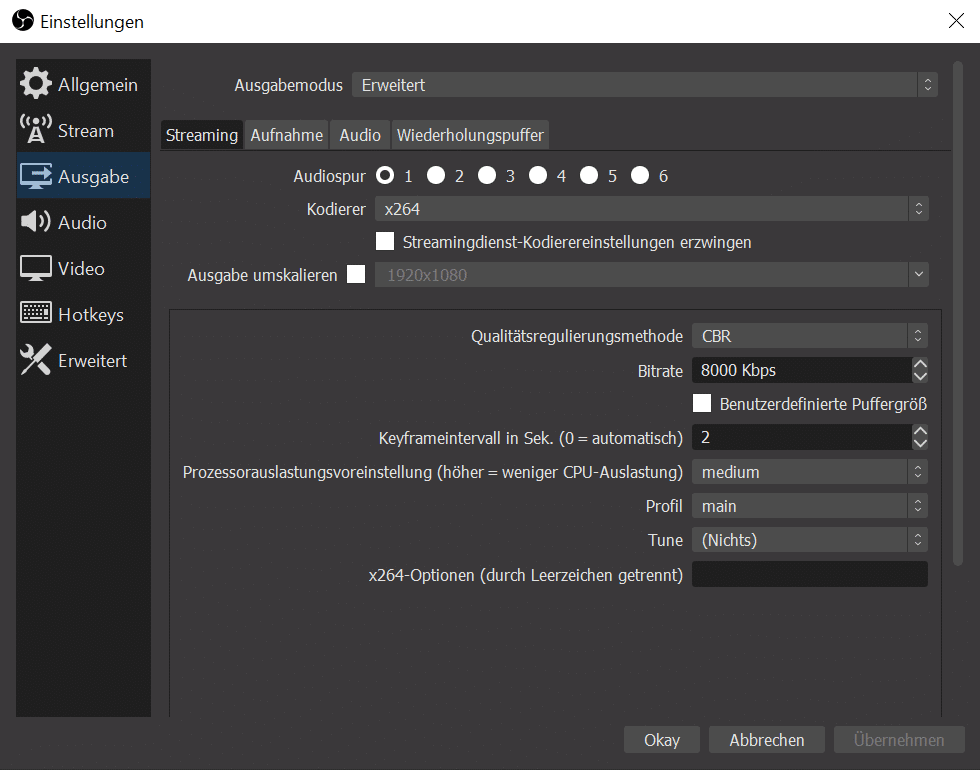The height and width of the screenshot is (770, 980).
Task: Open Allgemein settings via gear icon
Action: [36, 85]
